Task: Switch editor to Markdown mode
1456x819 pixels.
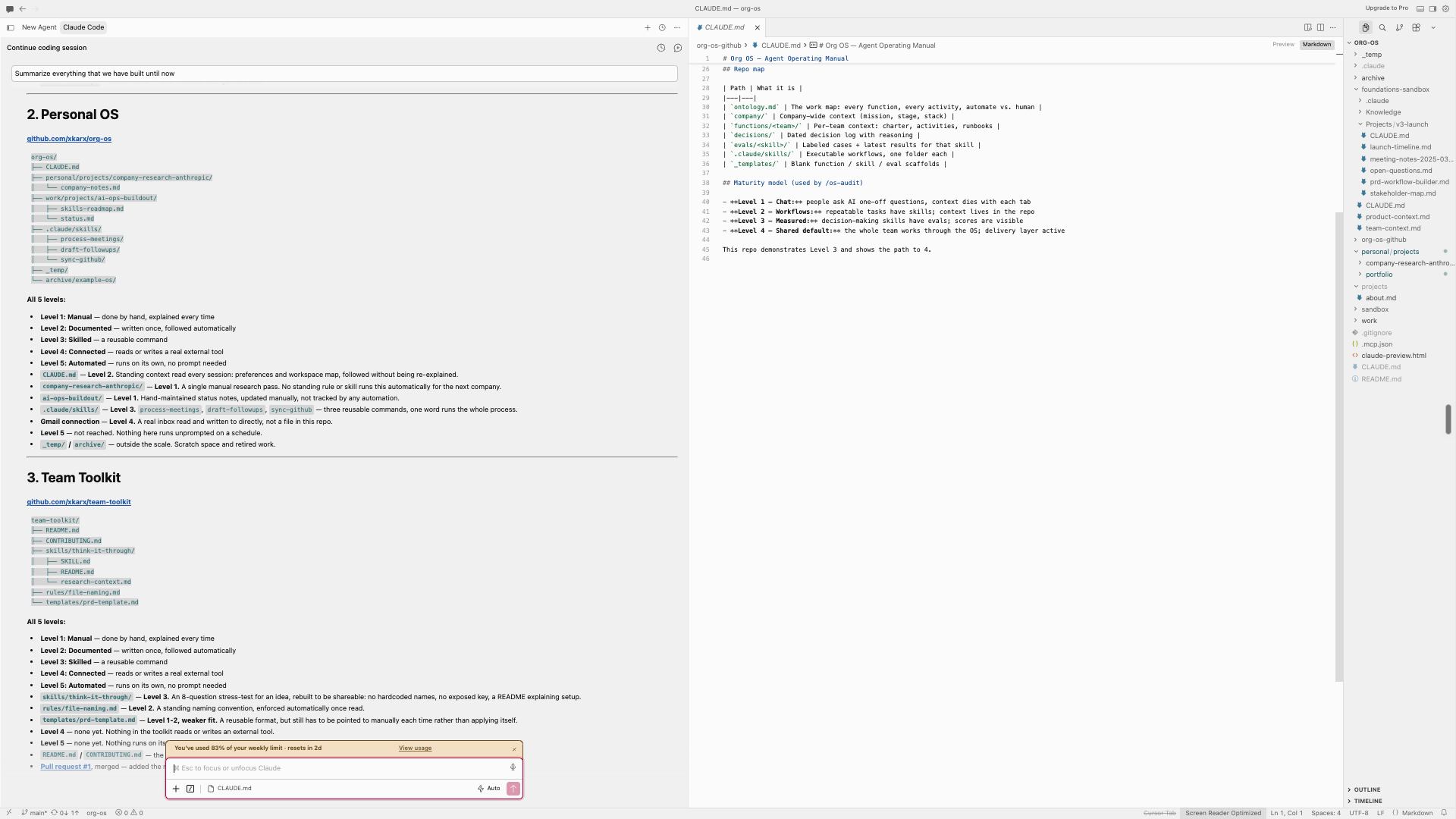Action: [x=1316, y=45]
